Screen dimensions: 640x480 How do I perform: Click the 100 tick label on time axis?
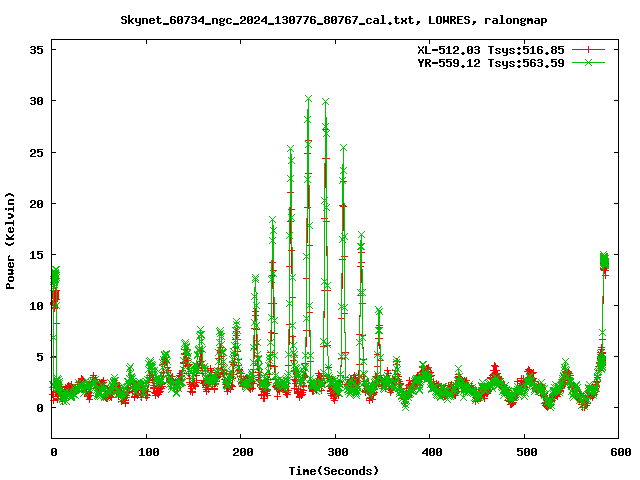147,453
